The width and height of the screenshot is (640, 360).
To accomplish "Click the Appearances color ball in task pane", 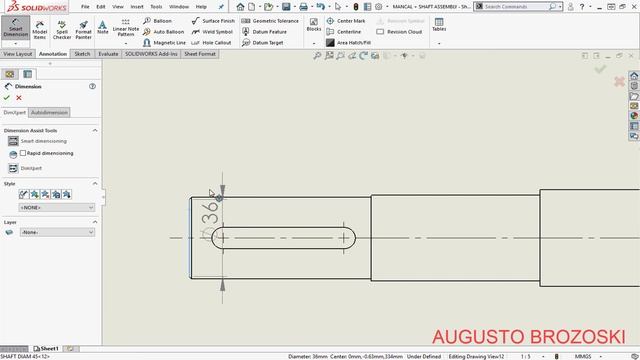I will [634, 116].
